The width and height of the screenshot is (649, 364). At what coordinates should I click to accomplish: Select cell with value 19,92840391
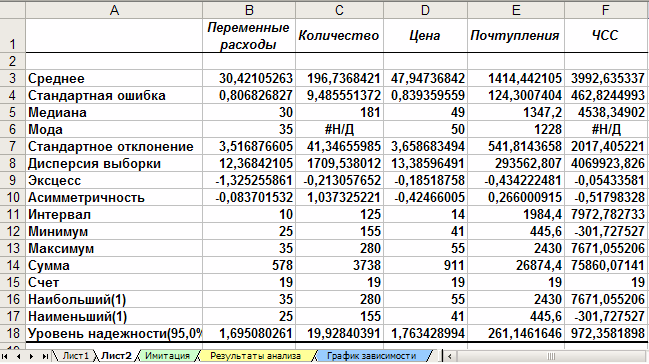point(339,333)
